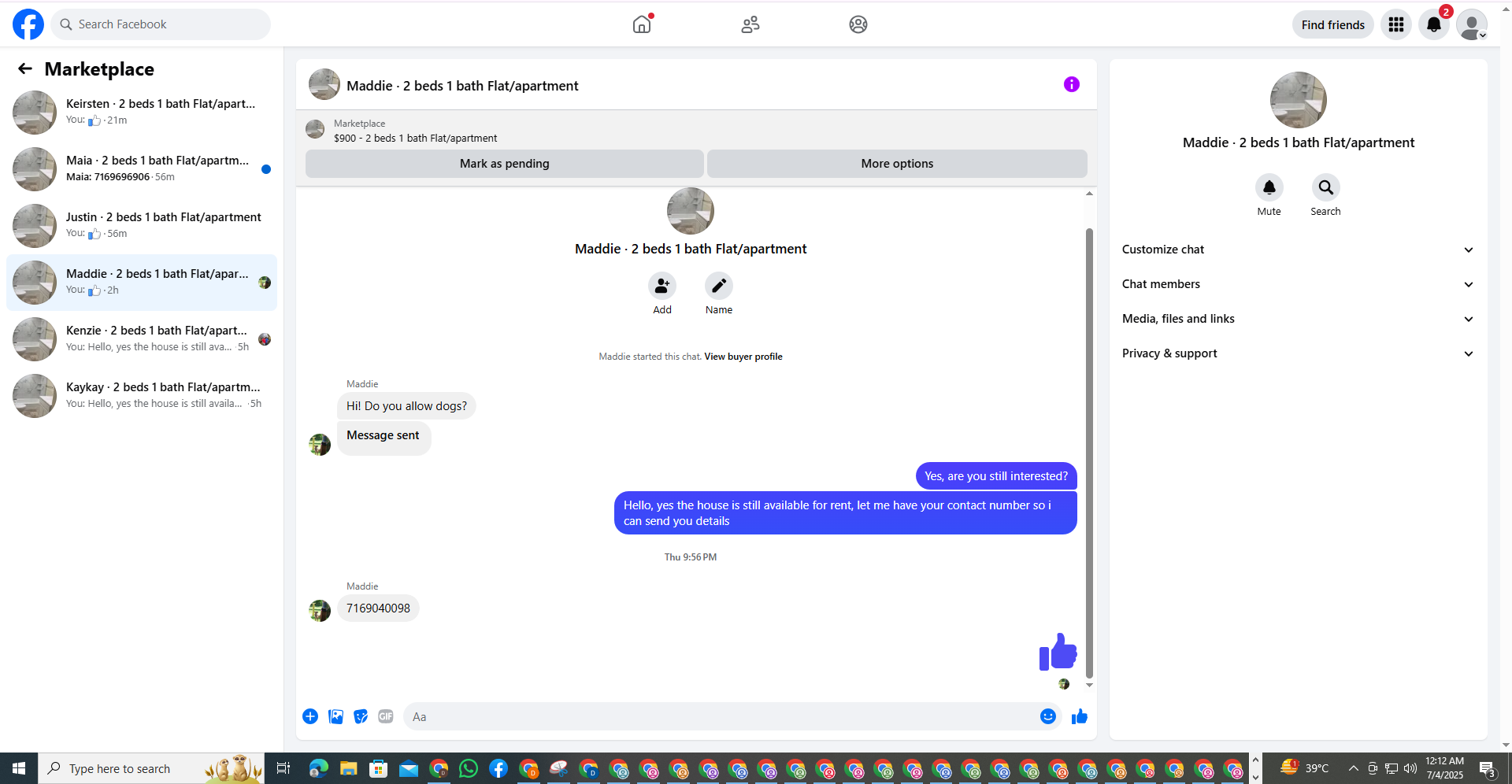Open the $900 Marketplace listing link

415,138
